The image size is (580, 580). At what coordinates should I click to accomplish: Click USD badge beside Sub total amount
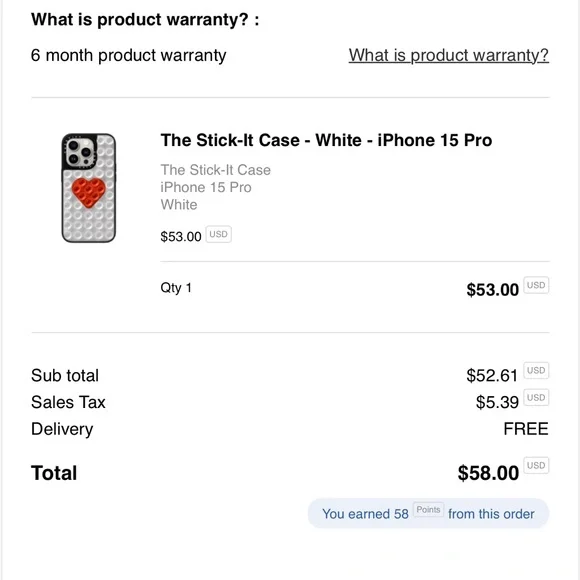coord(536,370)
